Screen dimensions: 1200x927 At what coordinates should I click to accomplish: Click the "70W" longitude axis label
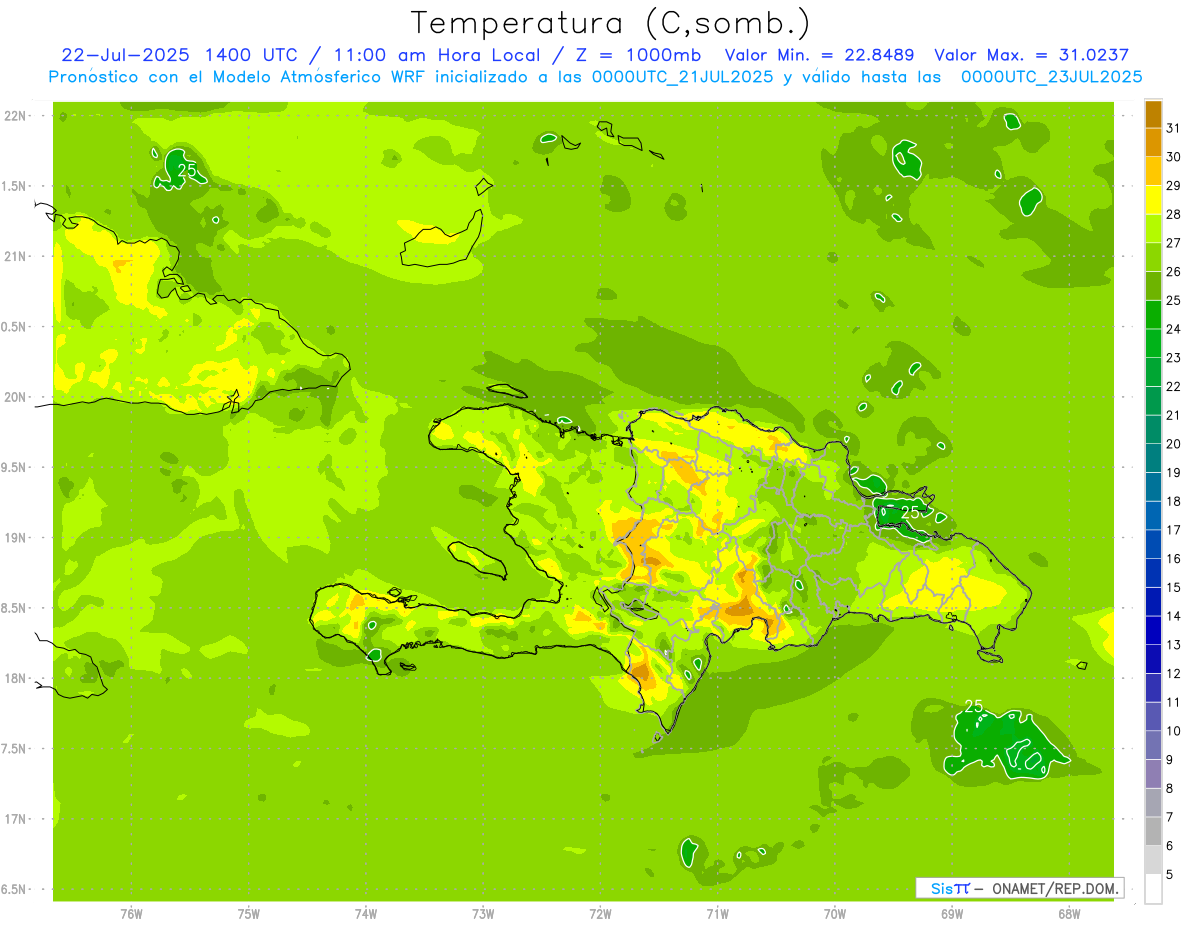click(x=835, y=913)
